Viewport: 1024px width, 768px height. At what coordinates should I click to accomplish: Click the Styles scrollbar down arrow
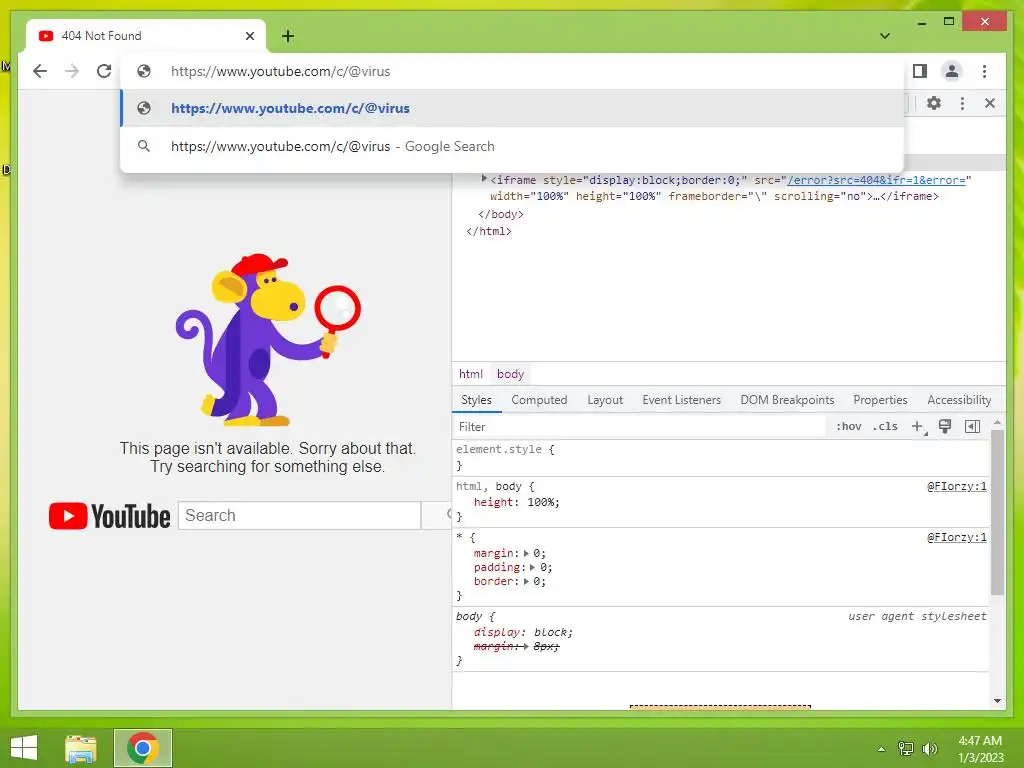pyautogui.click(x=997, y=701)
